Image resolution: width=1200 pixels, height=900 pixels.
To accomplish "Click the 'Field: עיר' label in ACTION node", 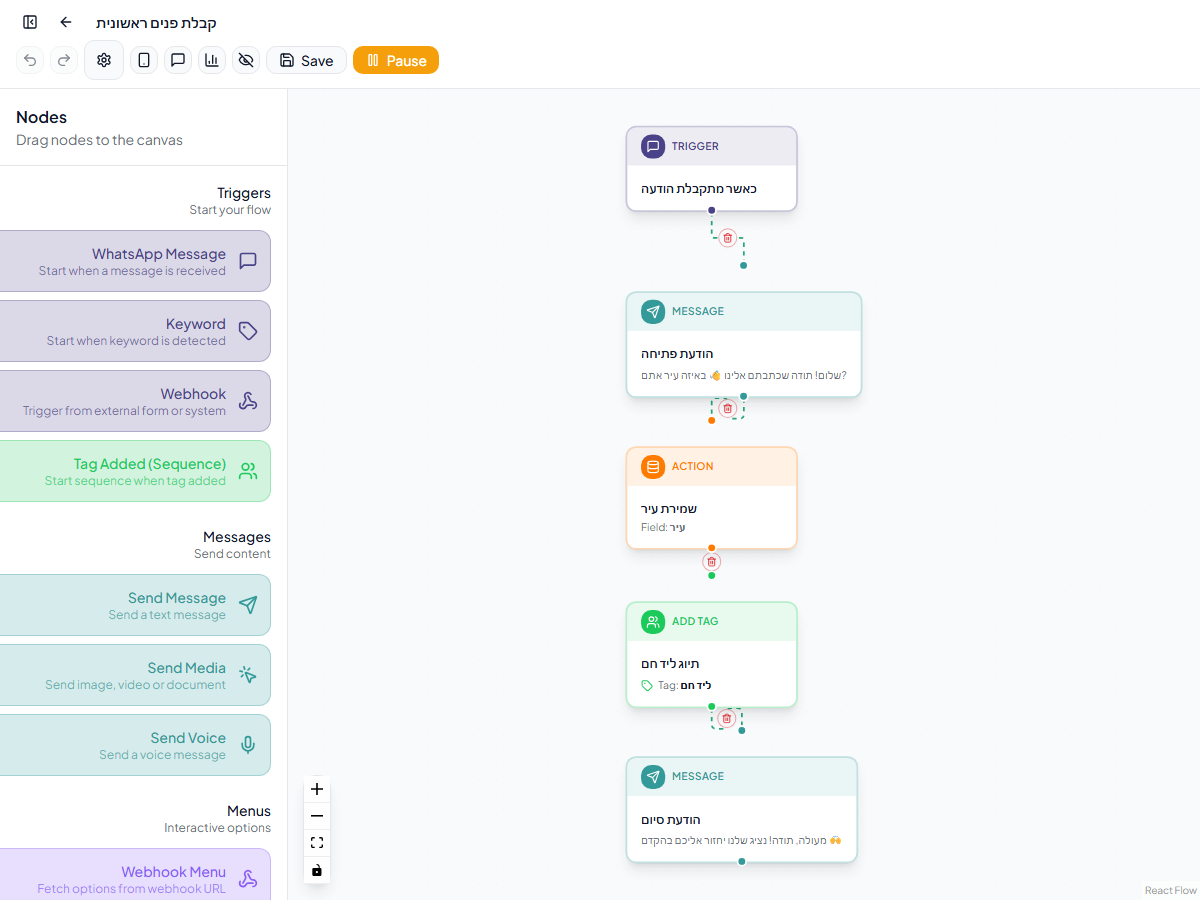I will tap(663, 527).
